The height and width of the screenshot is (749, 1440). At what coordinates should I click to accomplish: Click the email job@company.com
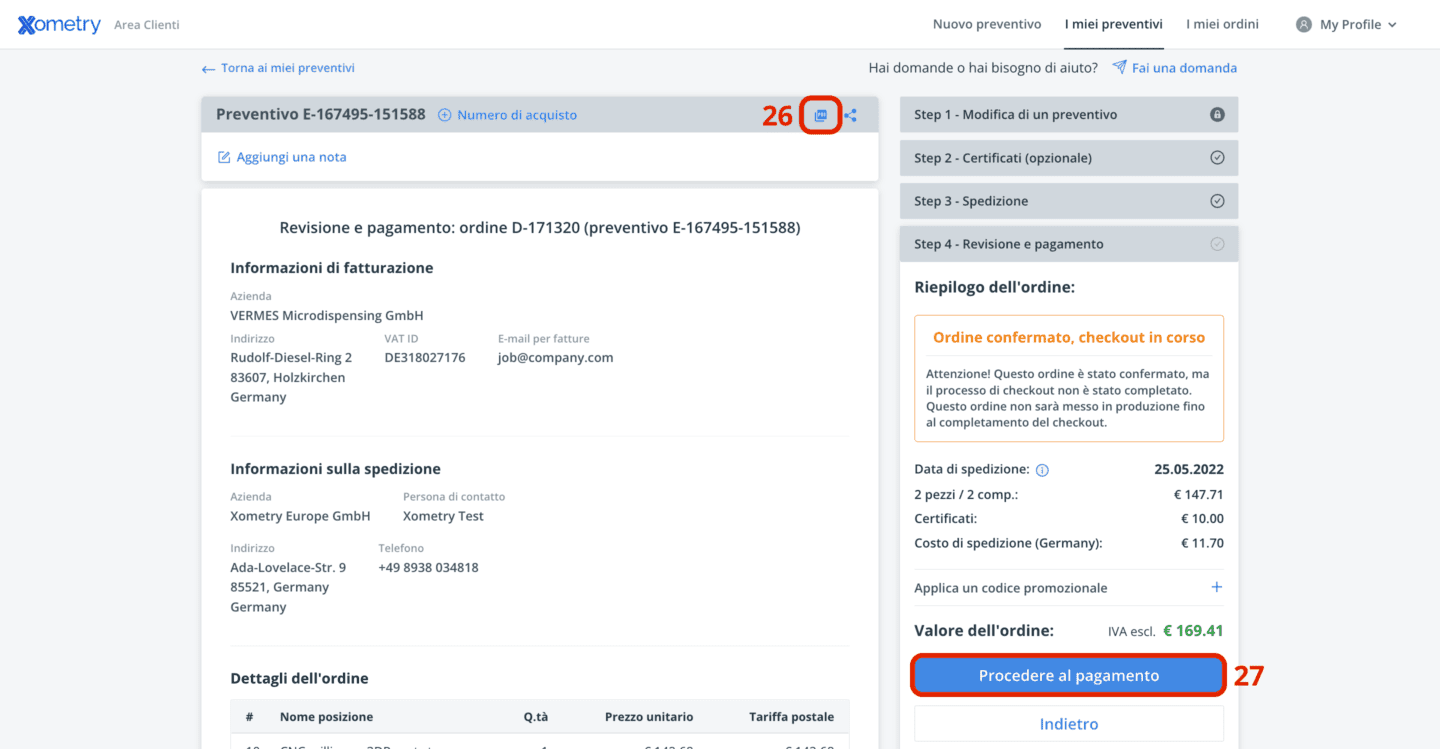point(556,357)
